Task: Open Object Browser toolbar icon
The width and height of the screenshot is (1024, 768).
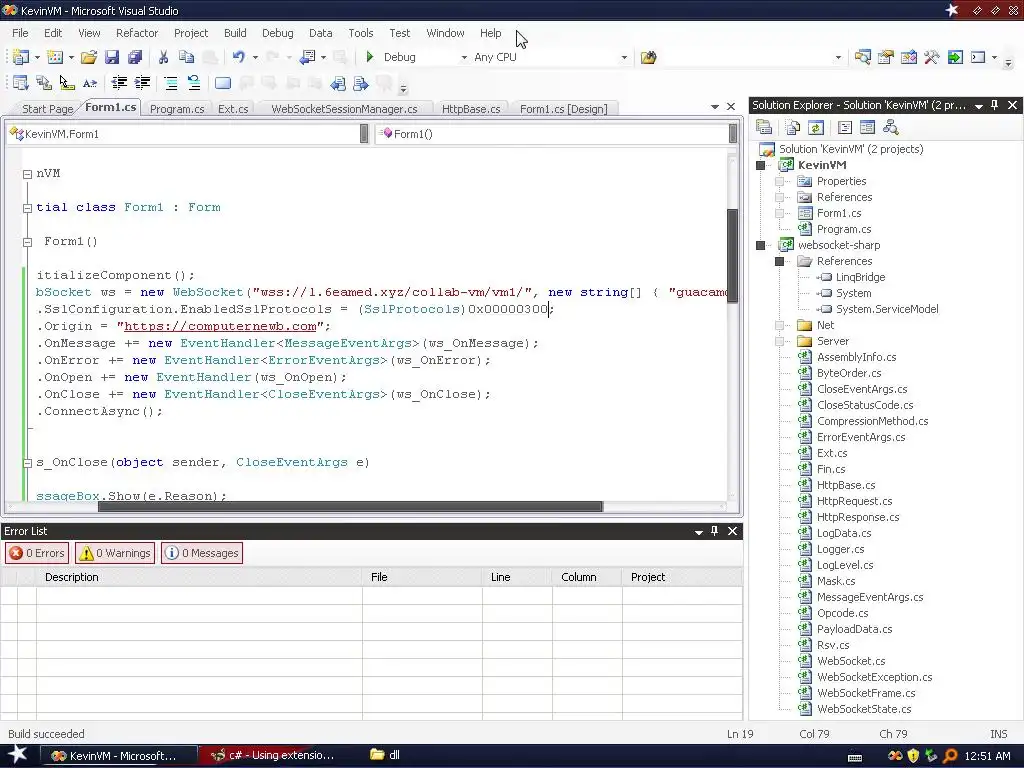Action: (908, 57)
